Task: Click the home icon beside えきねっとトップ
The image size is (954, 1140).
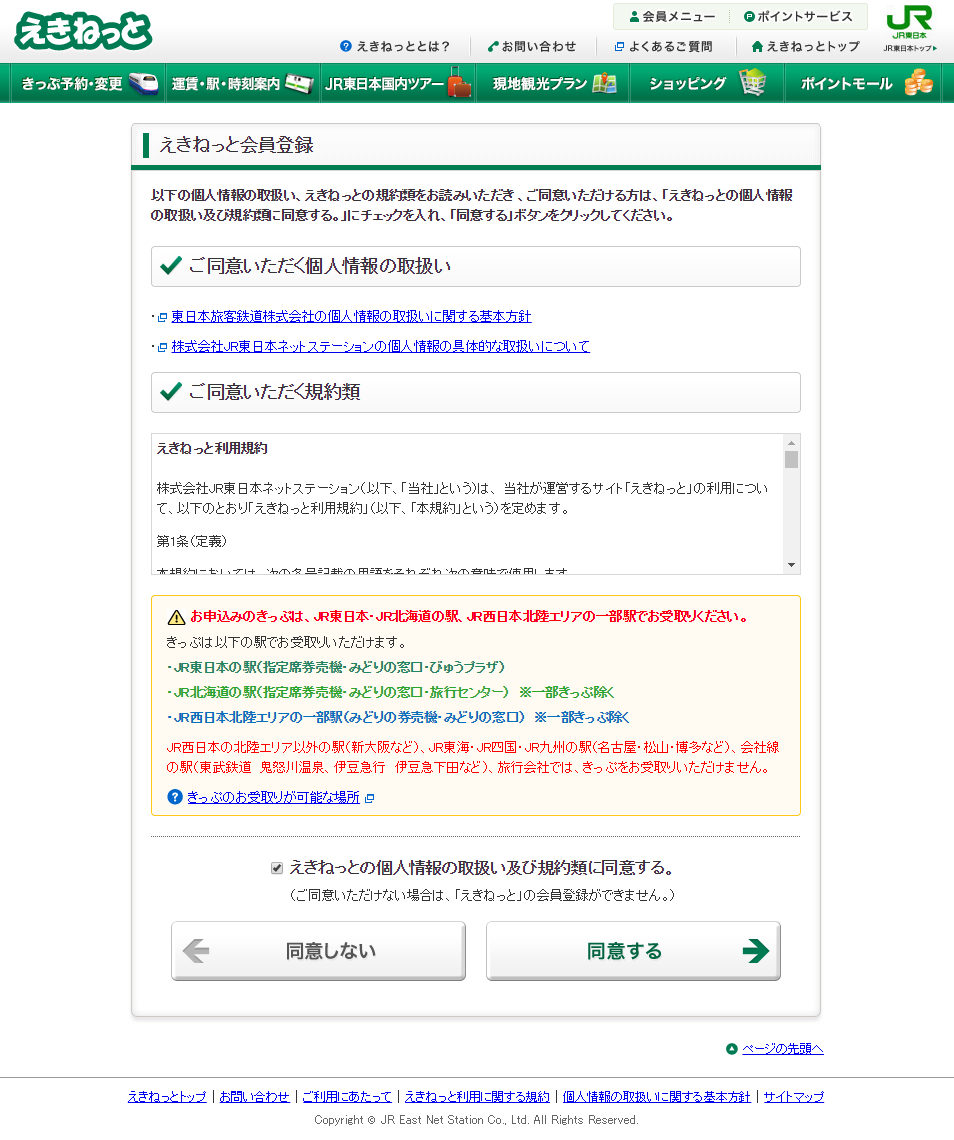Action: pyautogui.click(x=757, y=47)
